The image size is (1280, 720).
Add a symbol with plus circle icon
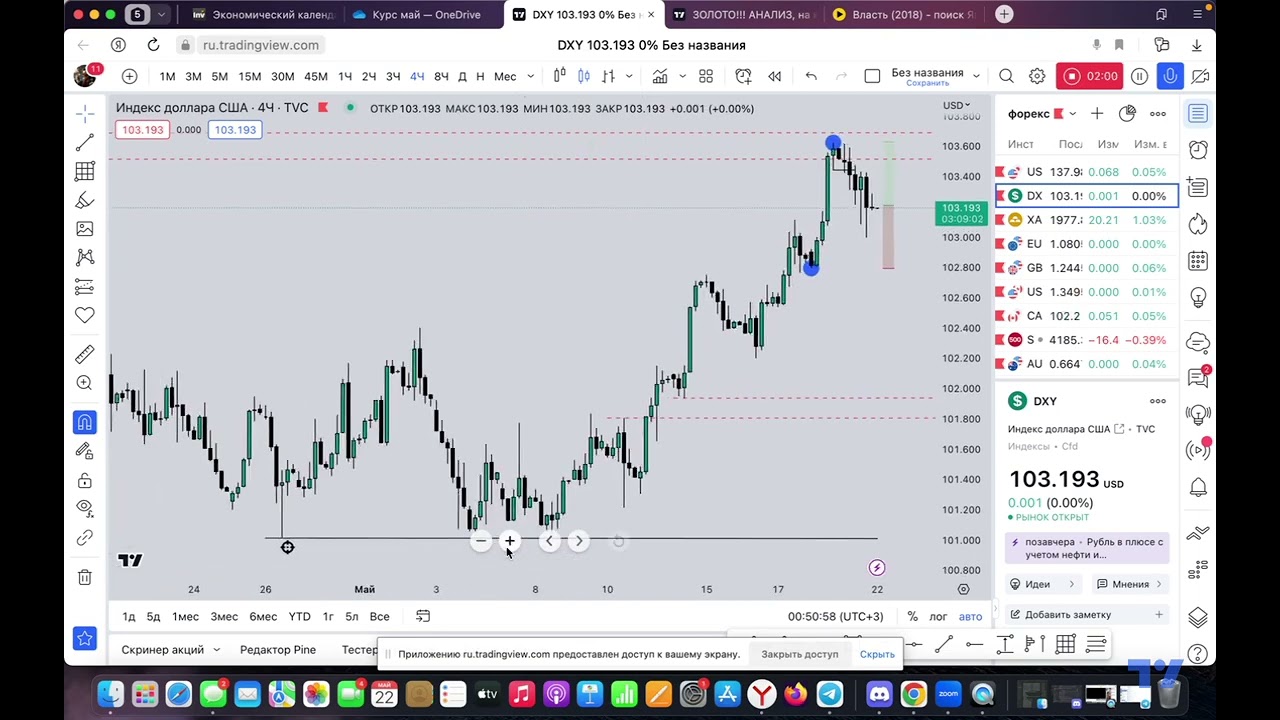click(129, 76)
